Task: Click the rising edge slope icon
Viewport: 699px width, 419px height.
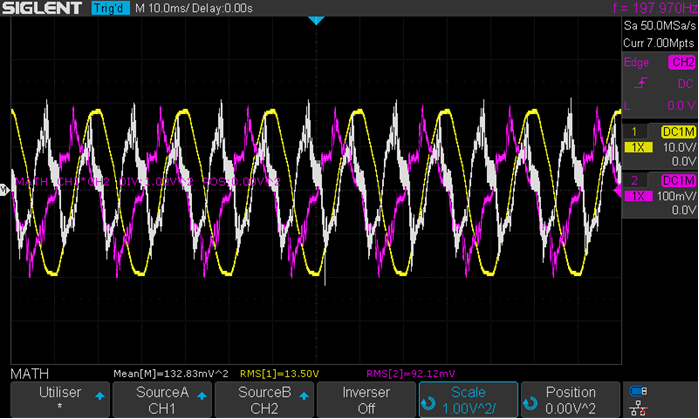Action: (x=641, y=83)
